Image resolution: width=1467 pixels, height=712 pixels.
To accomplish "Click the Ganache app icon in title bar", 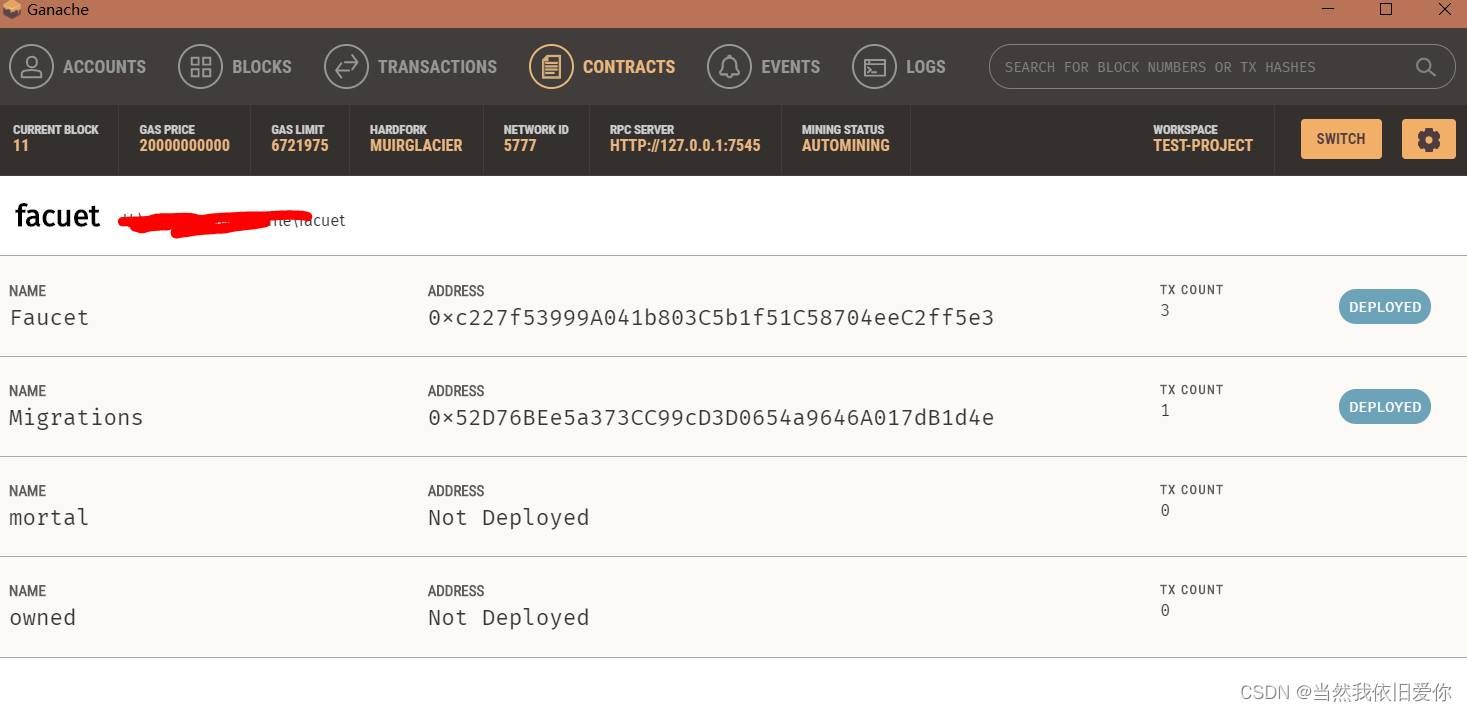I will [12, 10].
